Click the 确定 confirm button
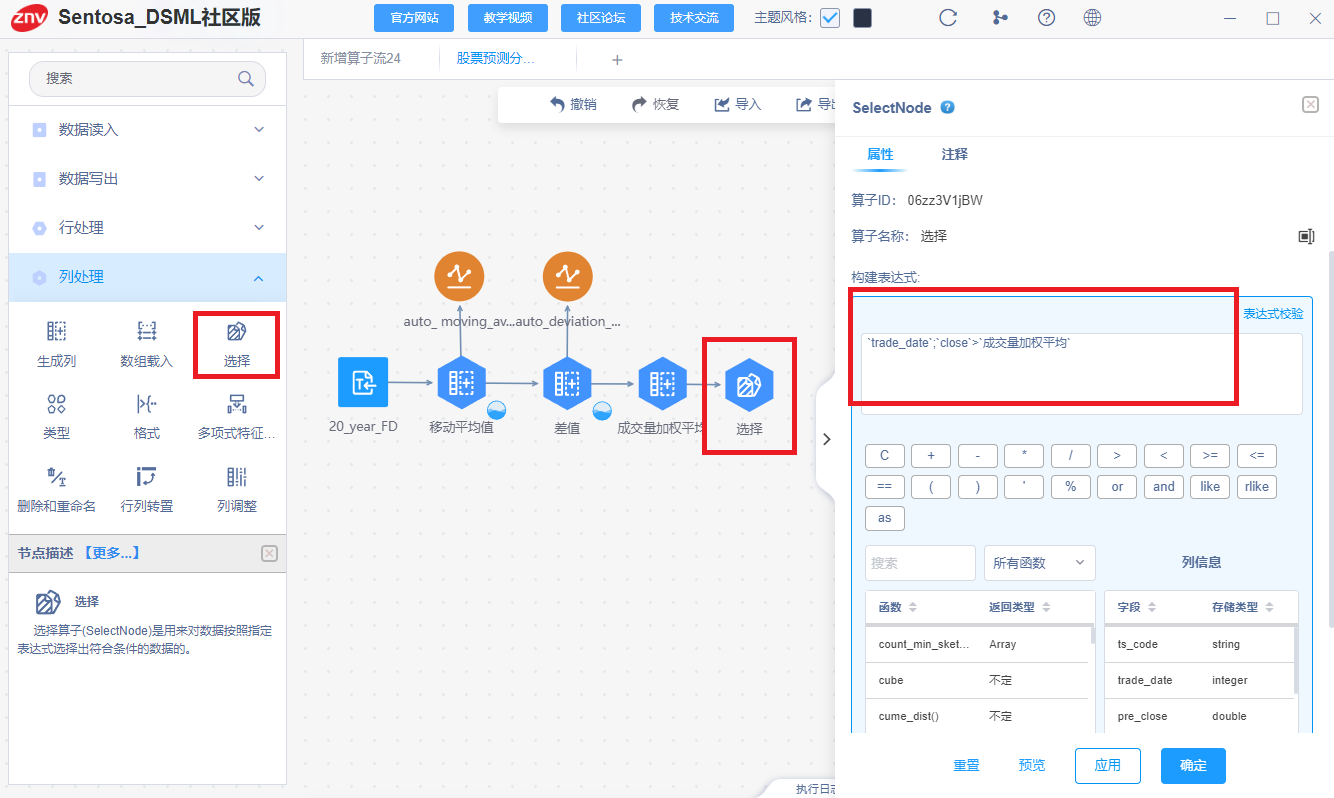The width and height of the screenshot is (1334, 798). click(x=1193, y=765)
